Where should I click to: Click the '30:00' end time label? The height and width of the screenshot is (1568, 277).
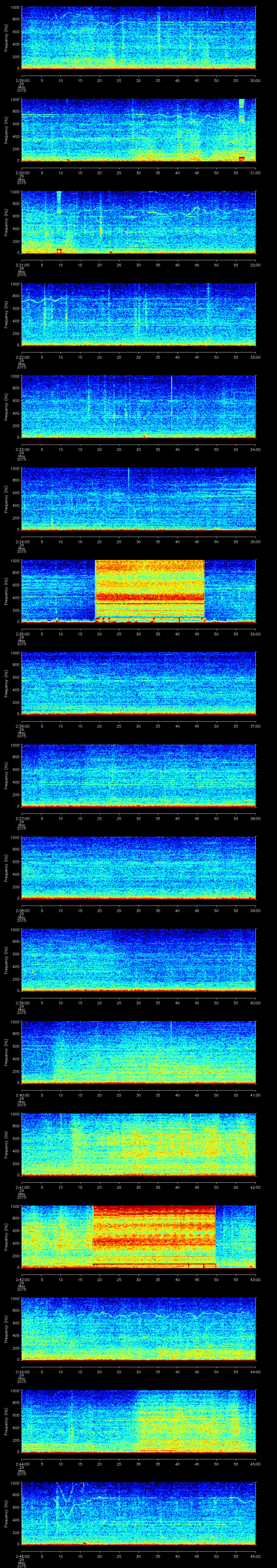click(256, 80)
